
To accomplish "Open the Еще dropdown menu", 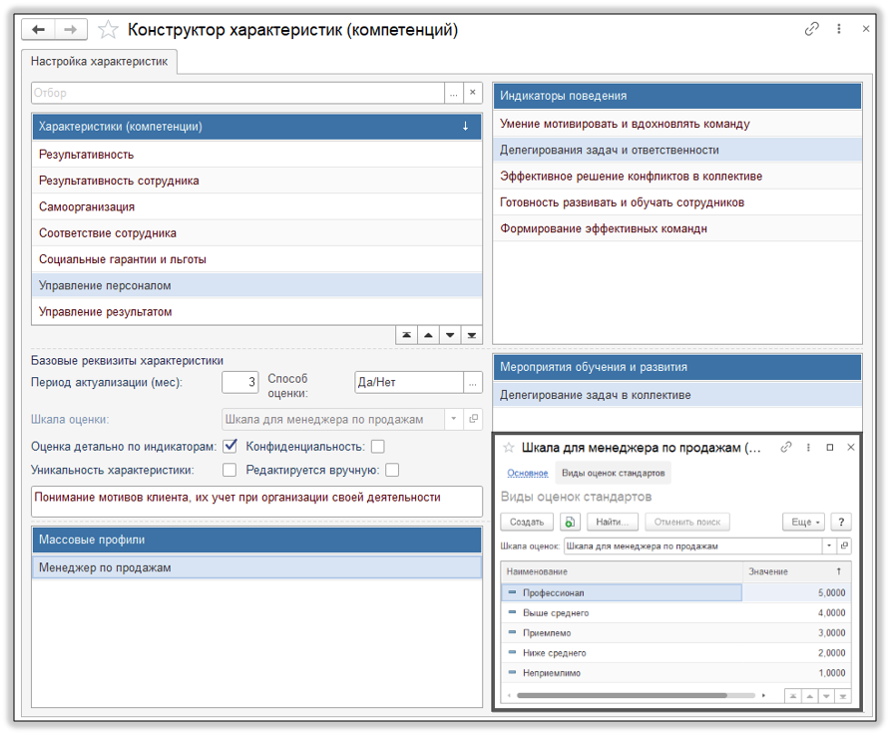I will (x=803, y=521).
